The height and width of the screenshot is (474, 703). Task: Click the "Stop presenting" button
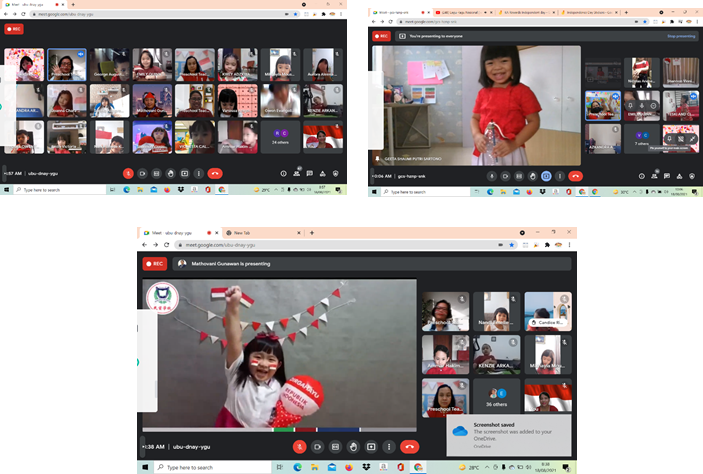tap(680, 35)
